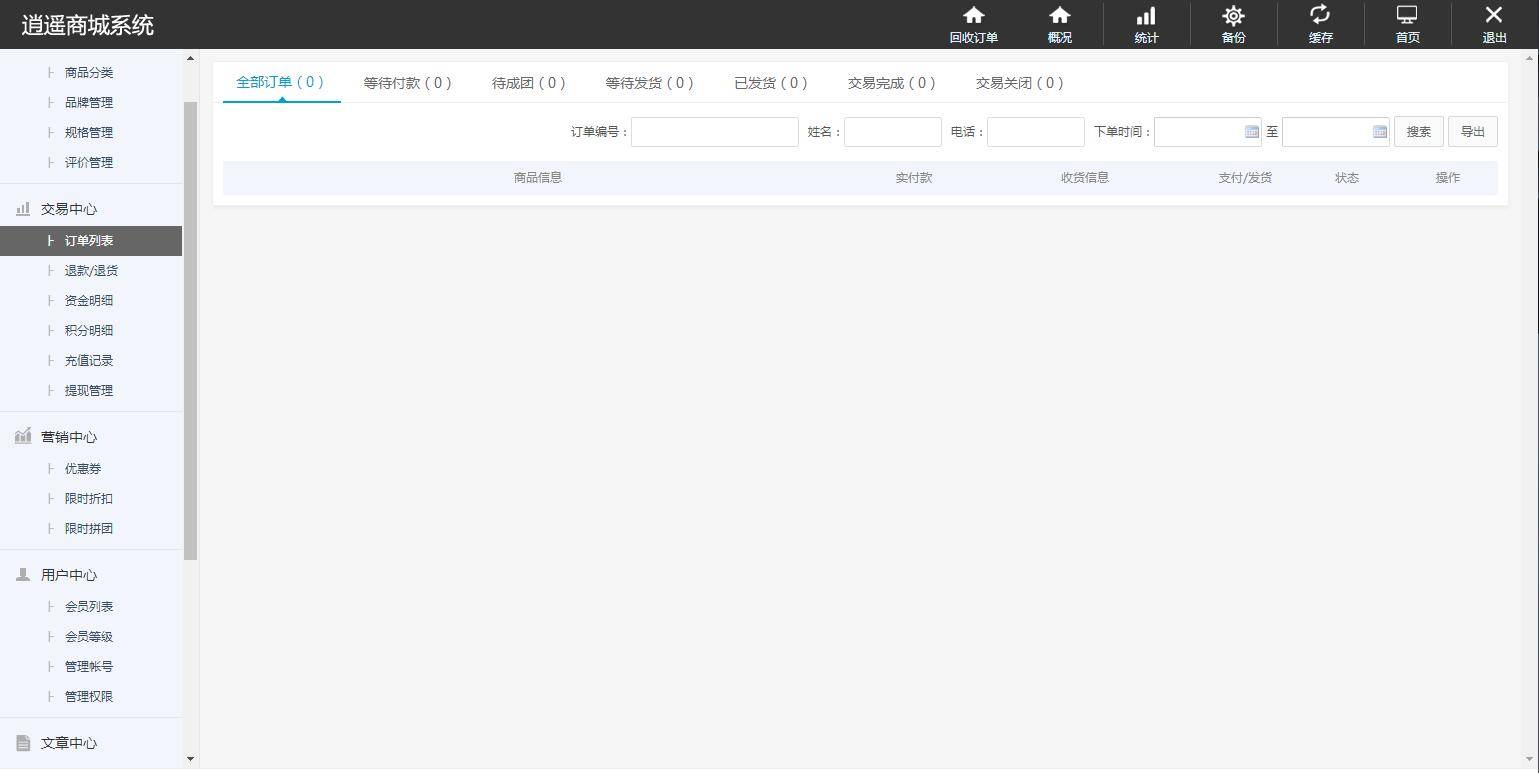Open the 首页 homepage icon
The width and height of the screenshot is (1539, 773).
coord(1406,22)
